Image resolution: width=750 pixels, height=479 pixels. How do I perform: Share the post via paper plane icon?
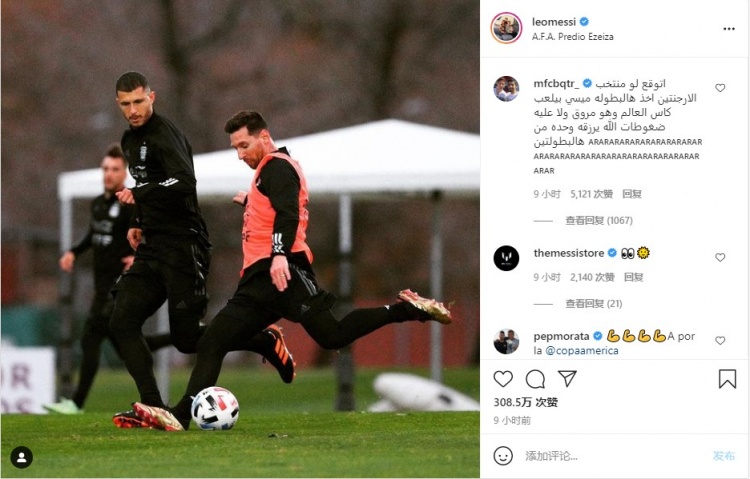tap(567, 379)
